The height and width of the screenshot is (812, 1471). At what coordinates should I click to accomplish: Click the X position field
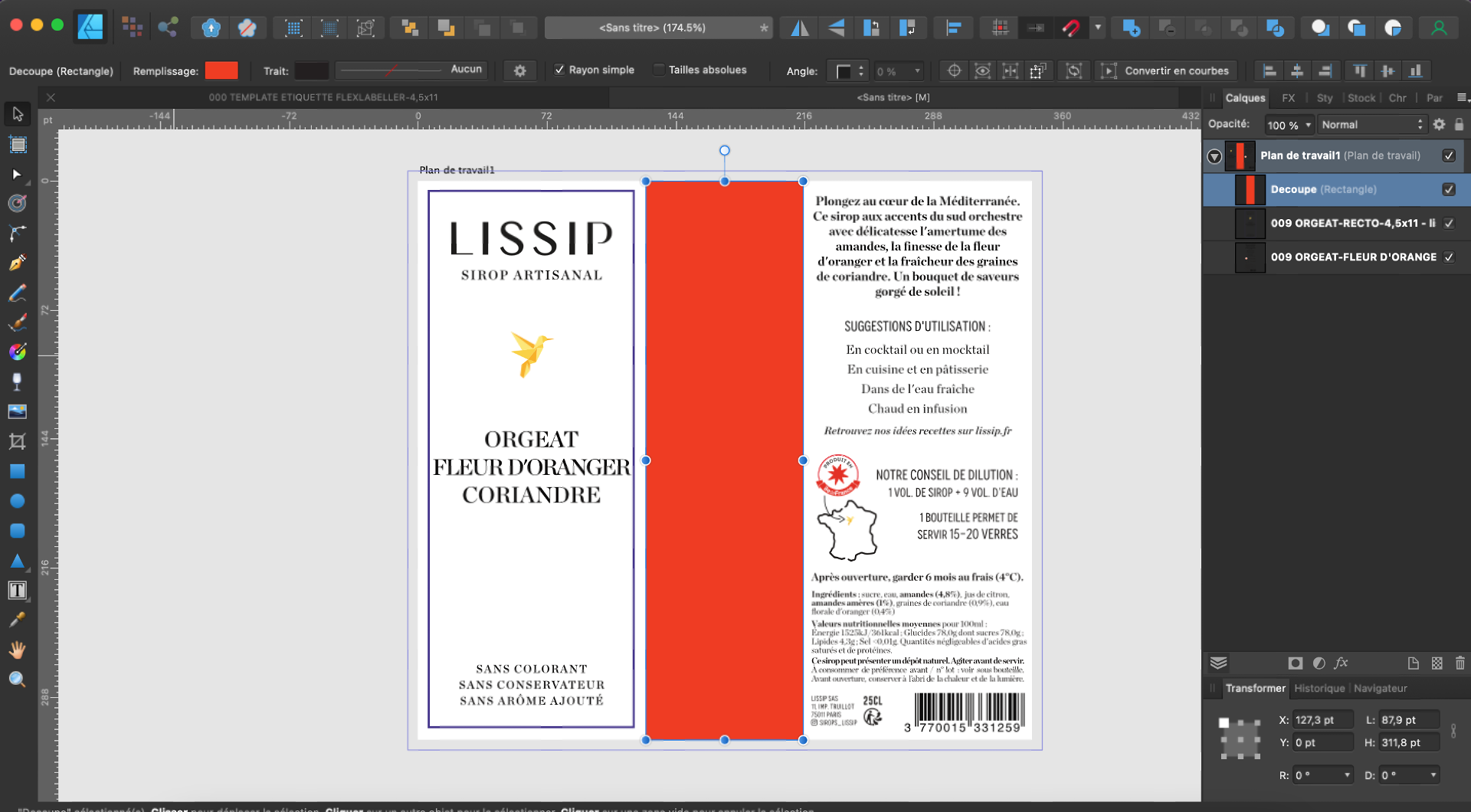(x=1322, y=720)
